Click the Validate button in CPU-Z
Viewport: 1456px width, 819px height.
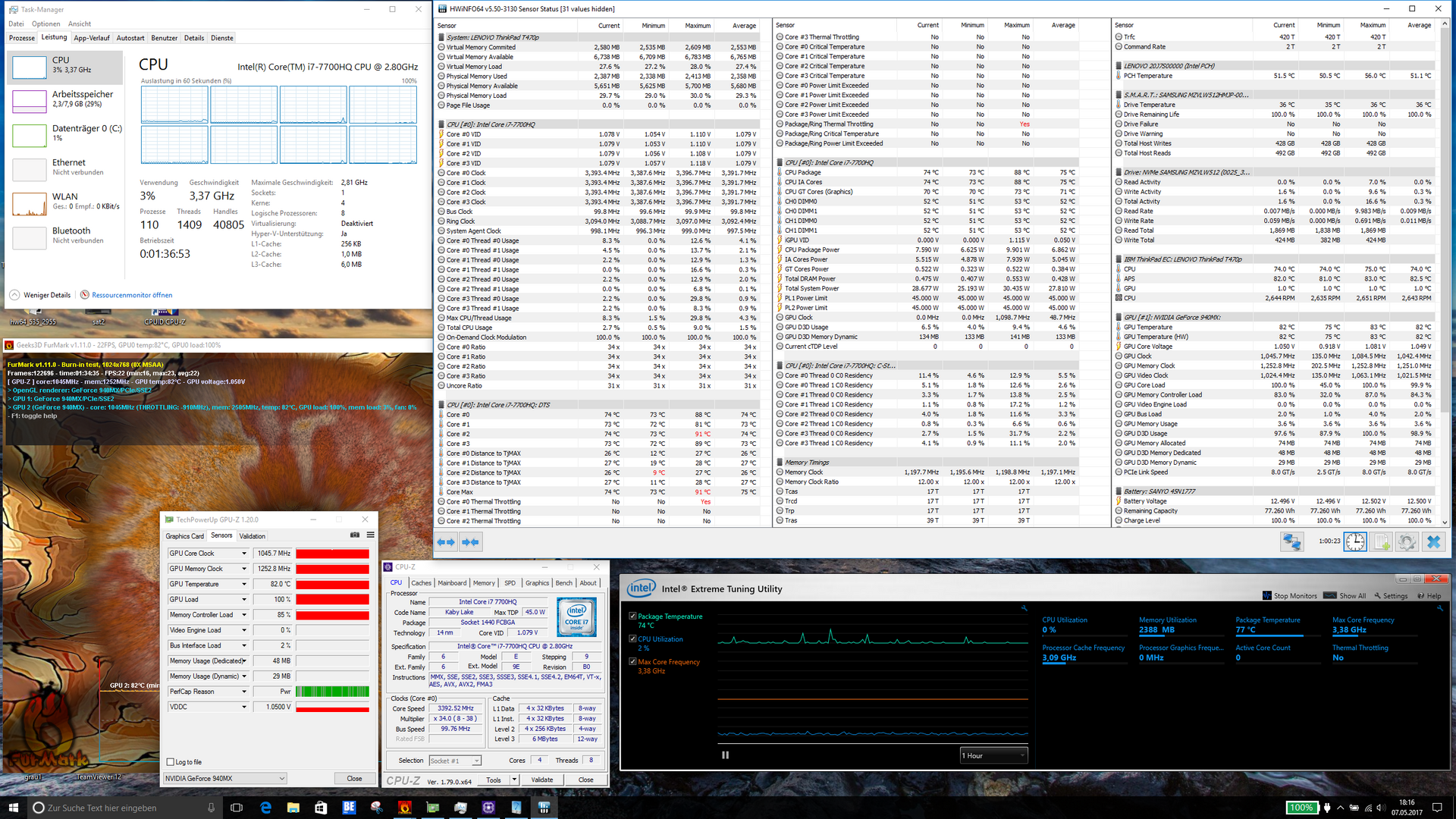pyautogui.click(x=541, y=780)
